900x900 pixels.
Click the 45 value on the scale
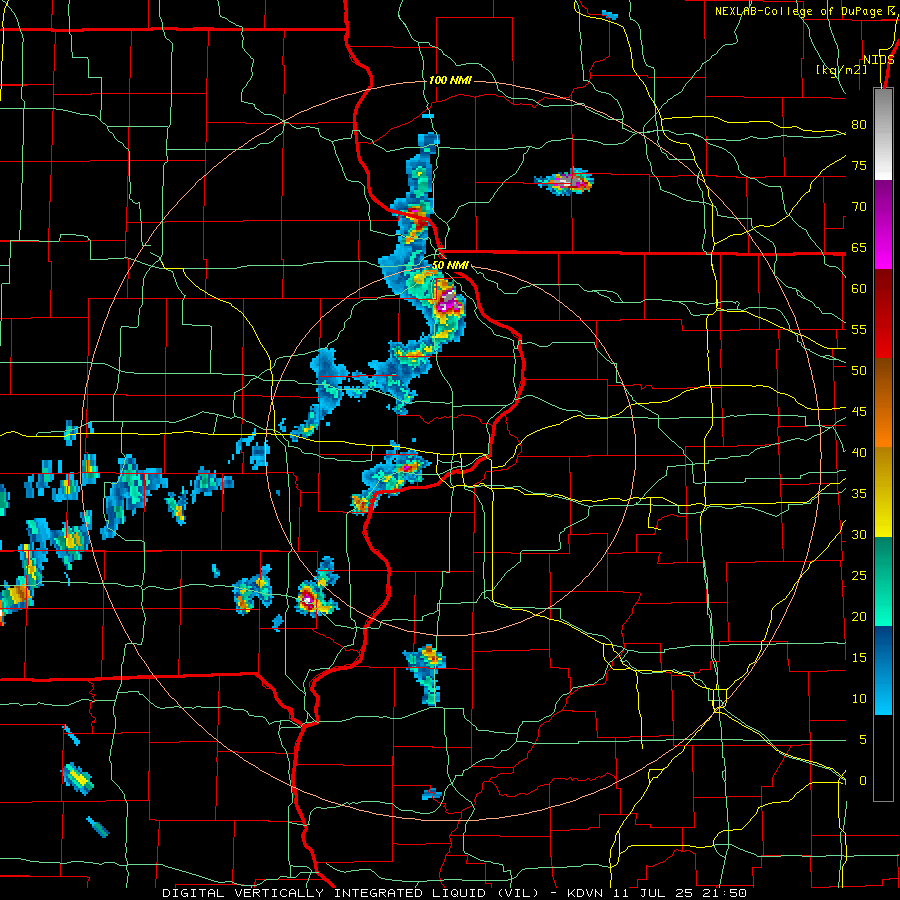coord(859,412)
